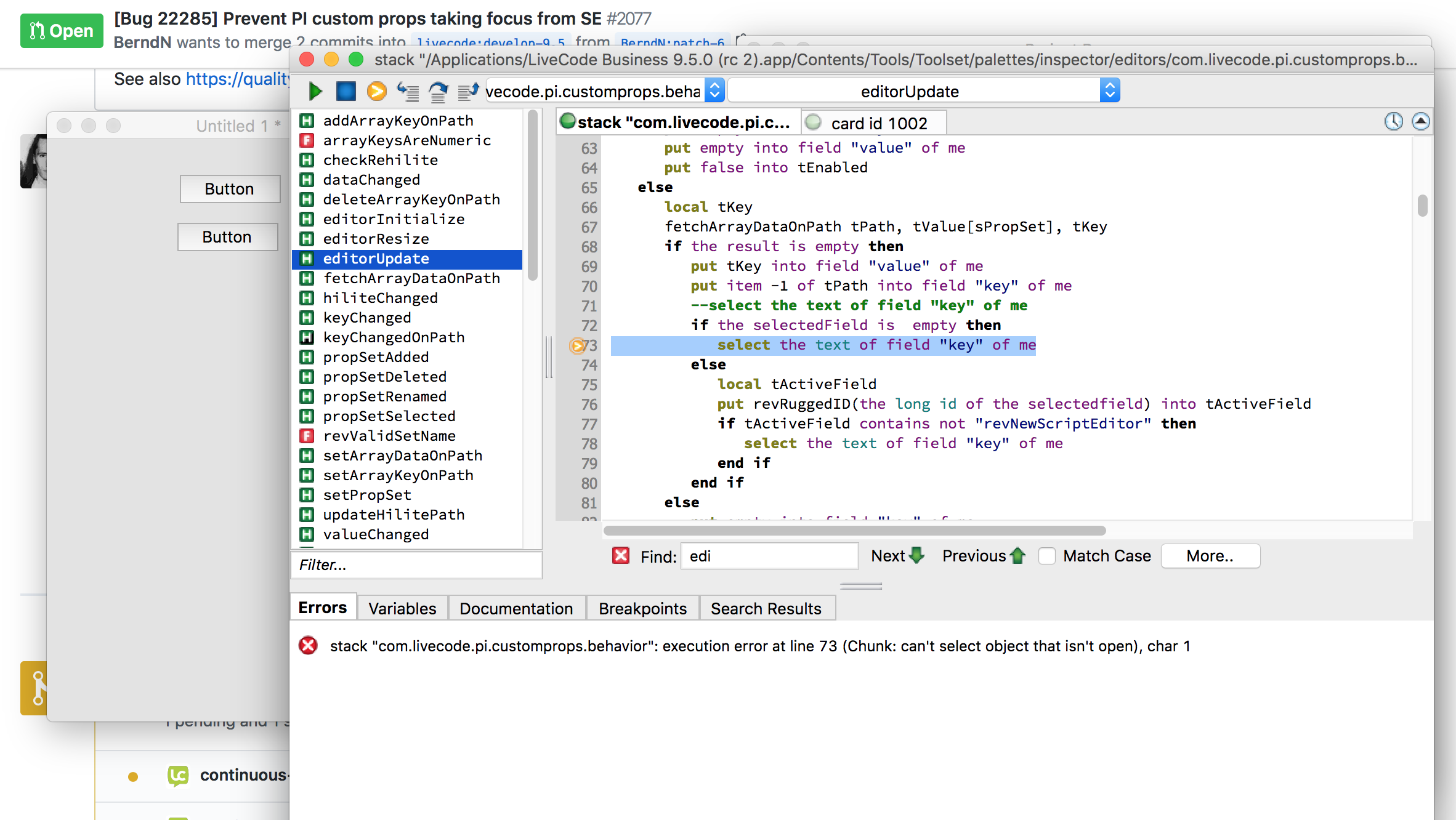Click the collapse arrow icon beside clock
This screenshot has width=1456, height=820.
tap(1420, 122)
